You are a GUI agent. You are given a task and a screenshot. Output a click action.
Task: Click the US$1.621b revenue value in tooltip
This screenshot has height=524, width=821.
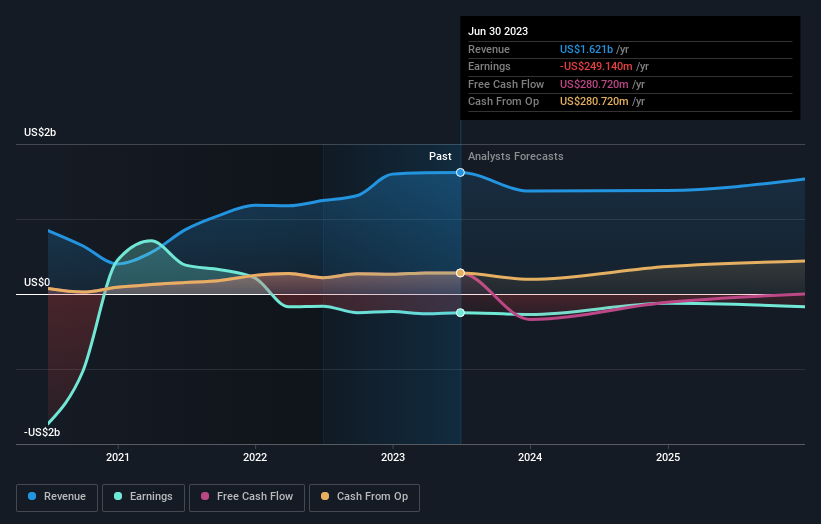tap(586, 49)
